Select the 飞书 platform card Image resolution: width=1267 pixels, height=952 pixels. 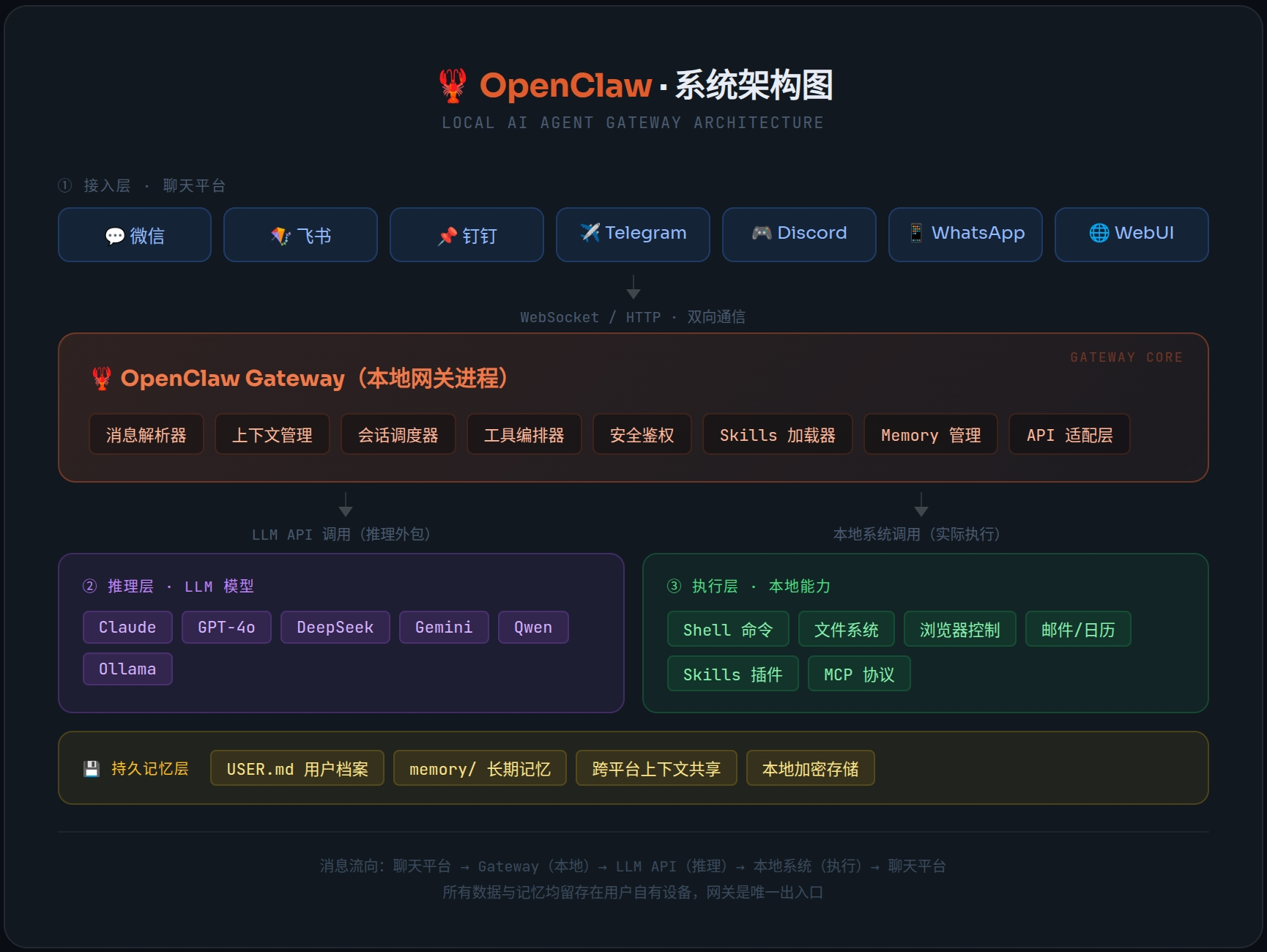(x=300, y=234)
